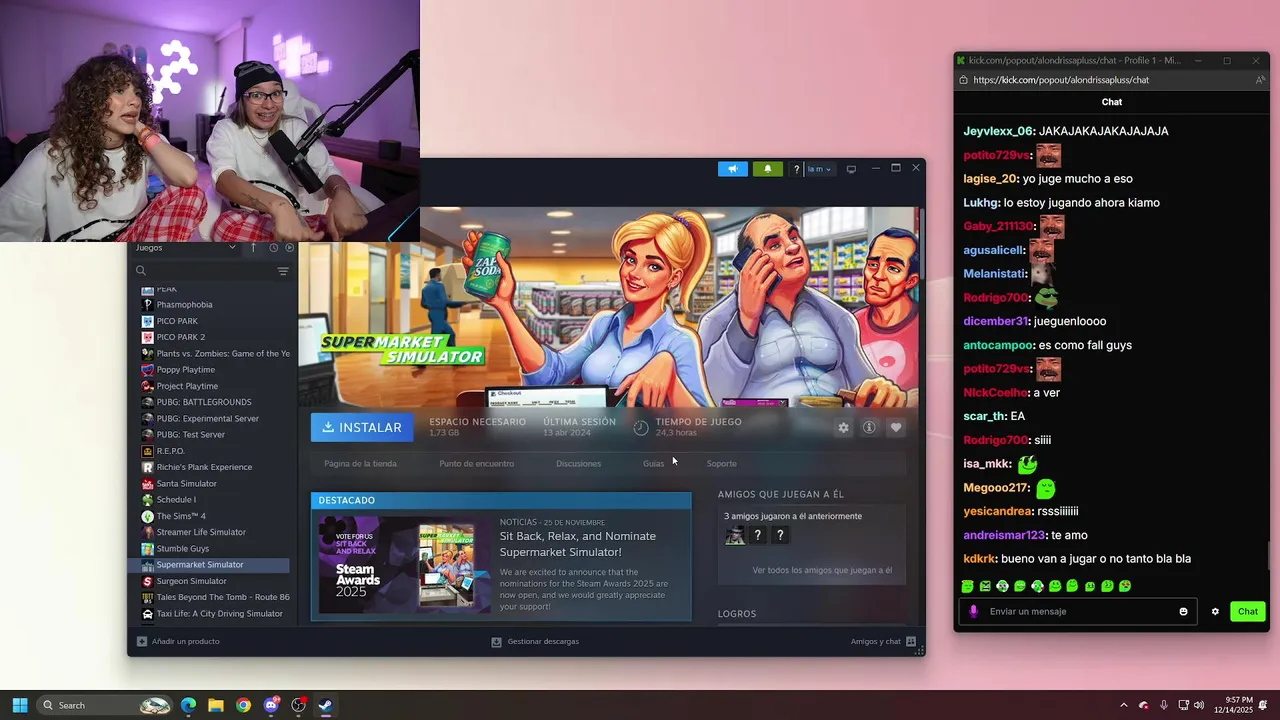Viewport: 1280px width, 720px height.
Task: Open Google Chrome from taskbar
Action: pos(243,705)
